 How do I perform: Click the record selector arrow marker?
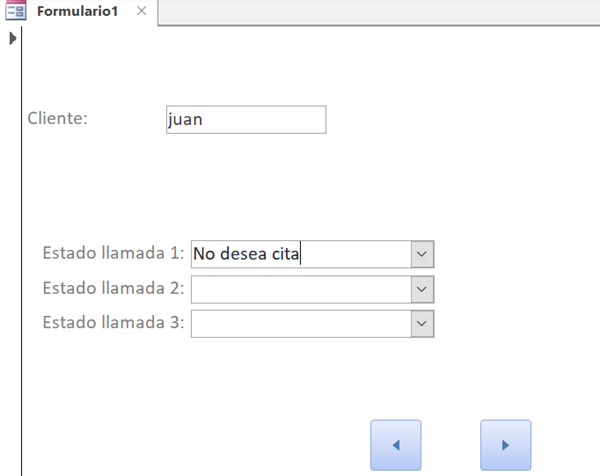tap(12, 39)
